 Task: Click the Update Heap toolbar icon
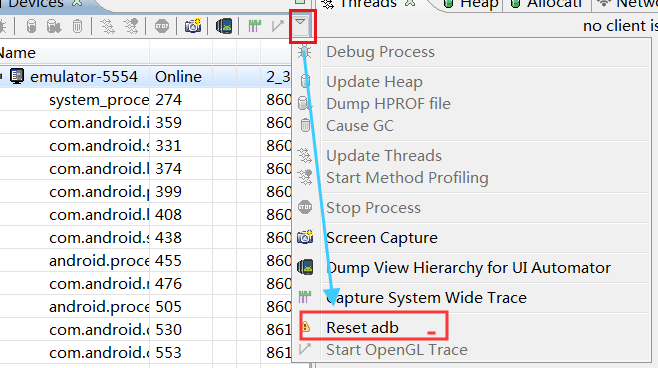(x=31, y=26)
